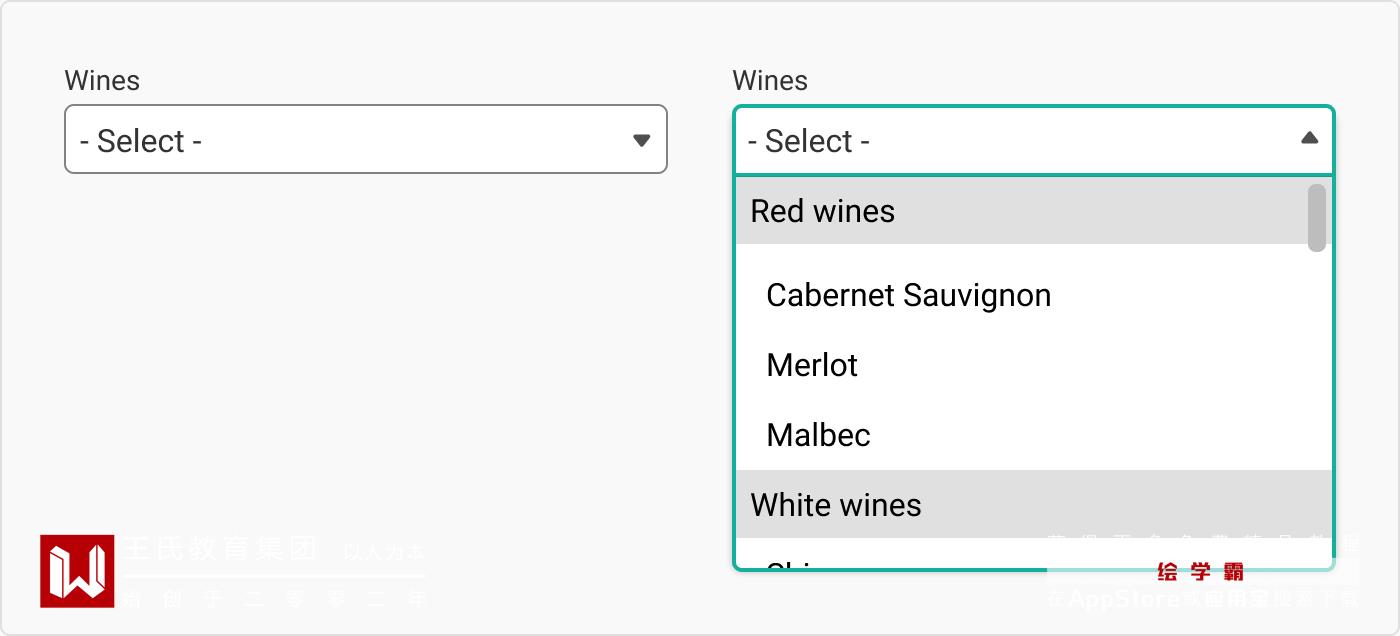The width and height of the screenshot is (1400, 636).
Task: Click the red W logo icon
Action: [77, 571]
